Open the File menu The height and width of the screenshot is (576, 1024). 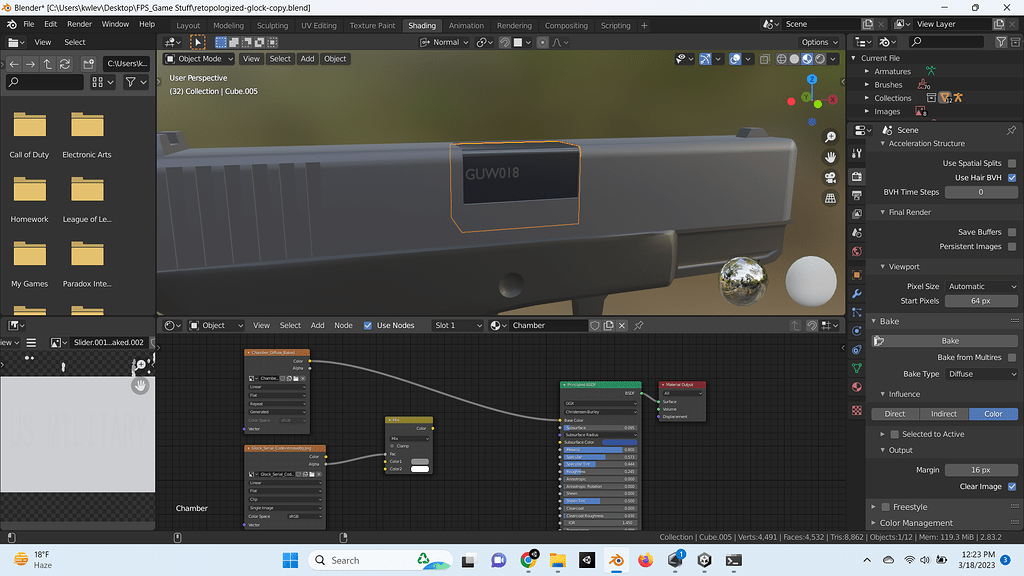[x=29, y=24]
